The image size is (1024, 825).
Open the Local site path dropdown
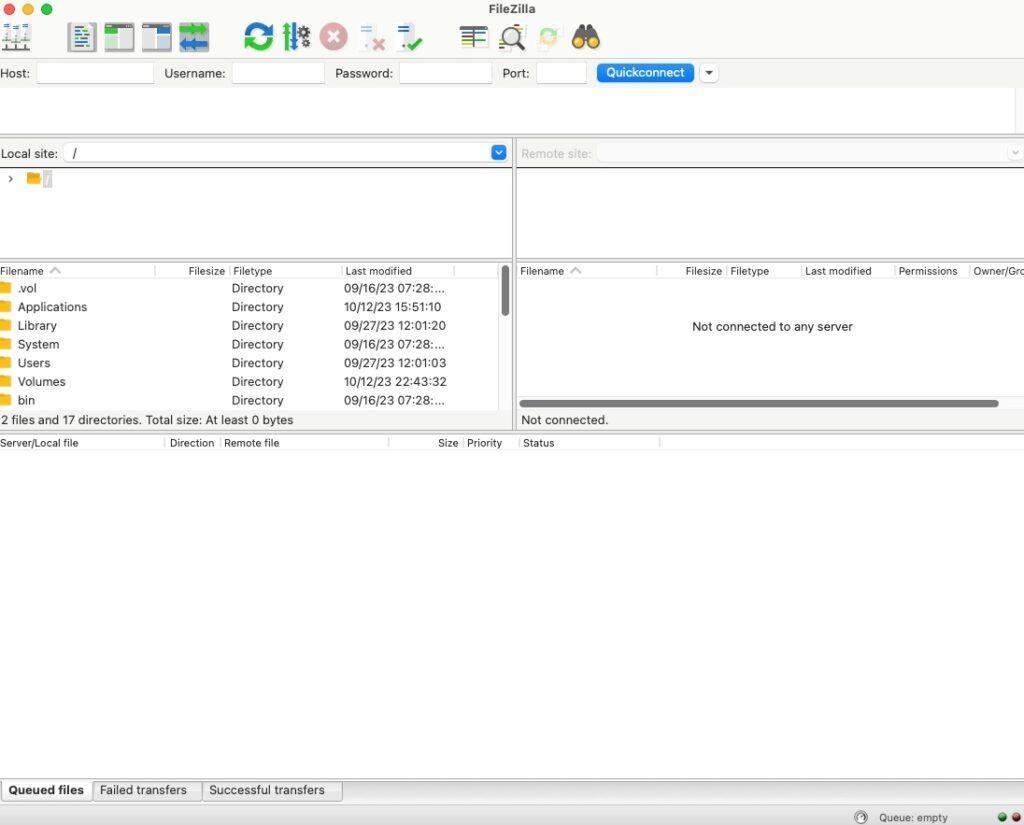tap(499, 153)
